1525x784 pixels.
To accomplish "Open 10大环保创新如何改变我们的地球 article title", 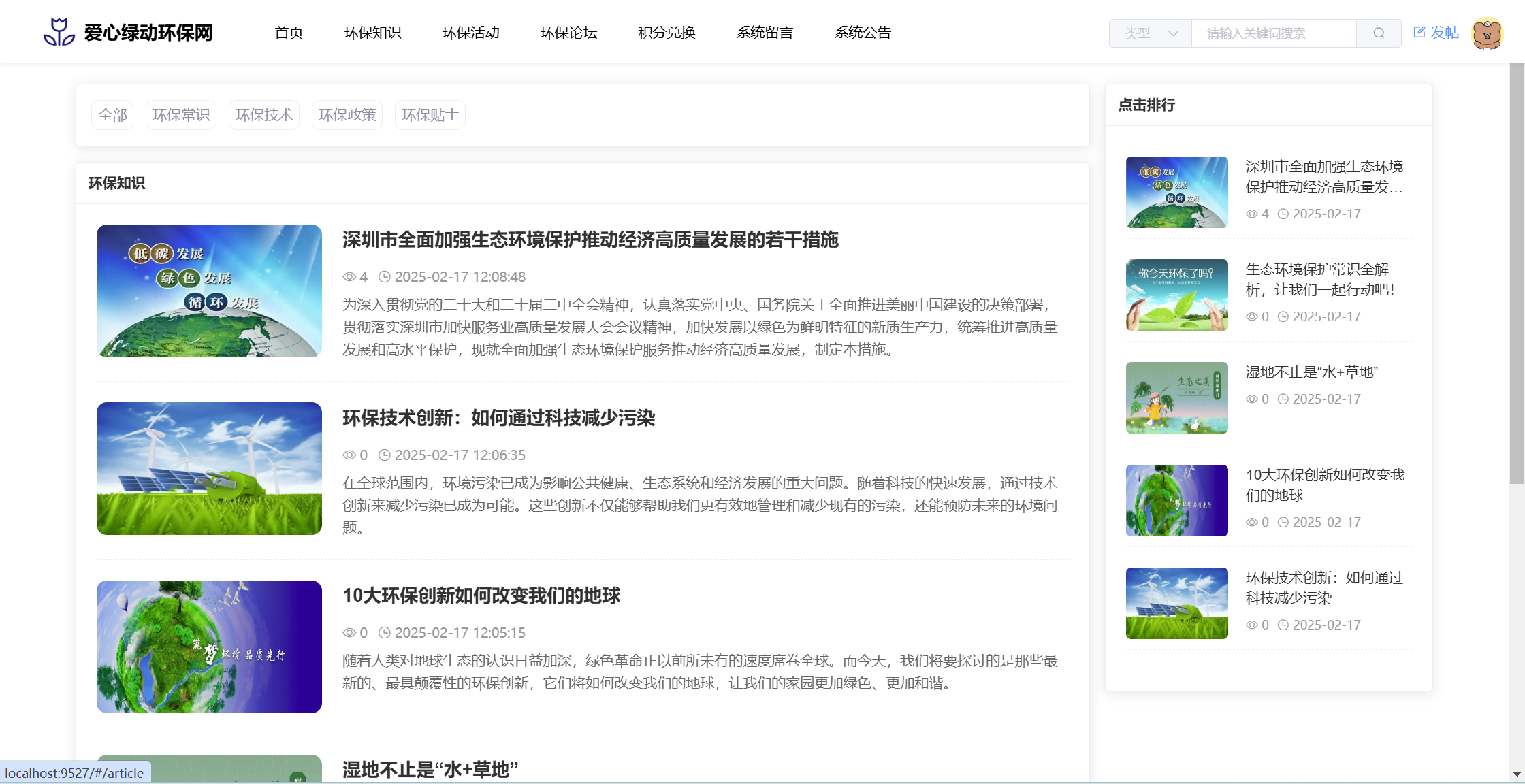I will (x=481, y=595).
